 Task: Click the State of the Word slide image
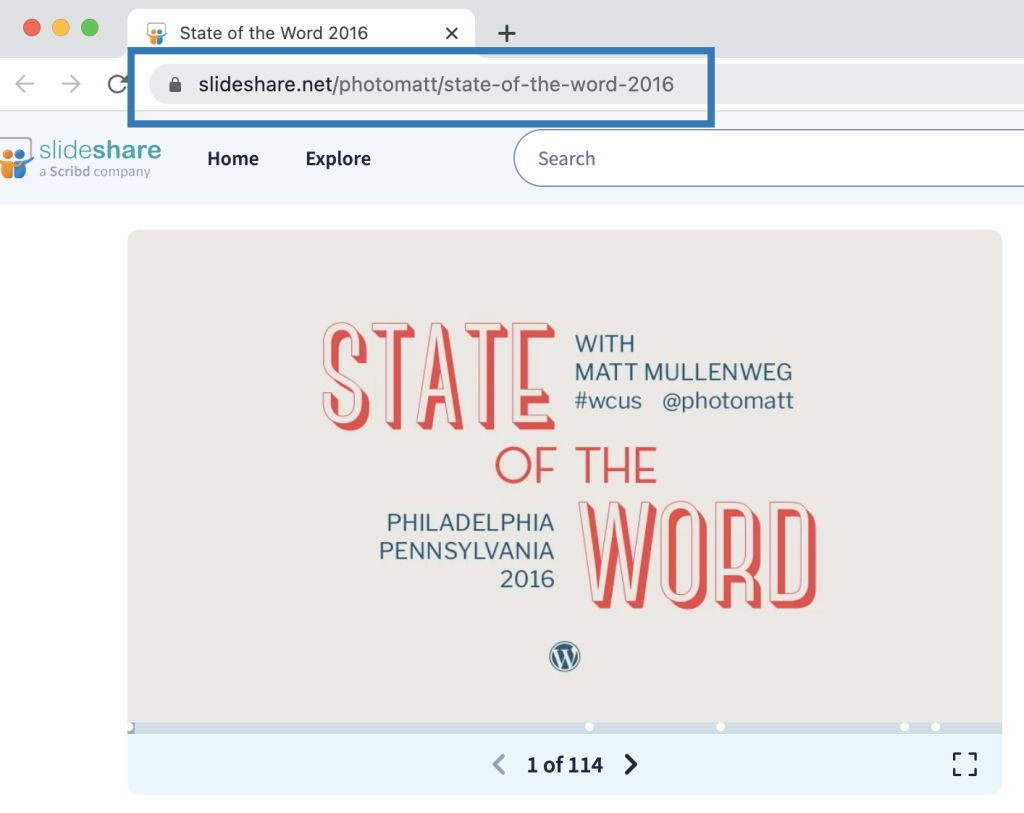pos(565,476)
